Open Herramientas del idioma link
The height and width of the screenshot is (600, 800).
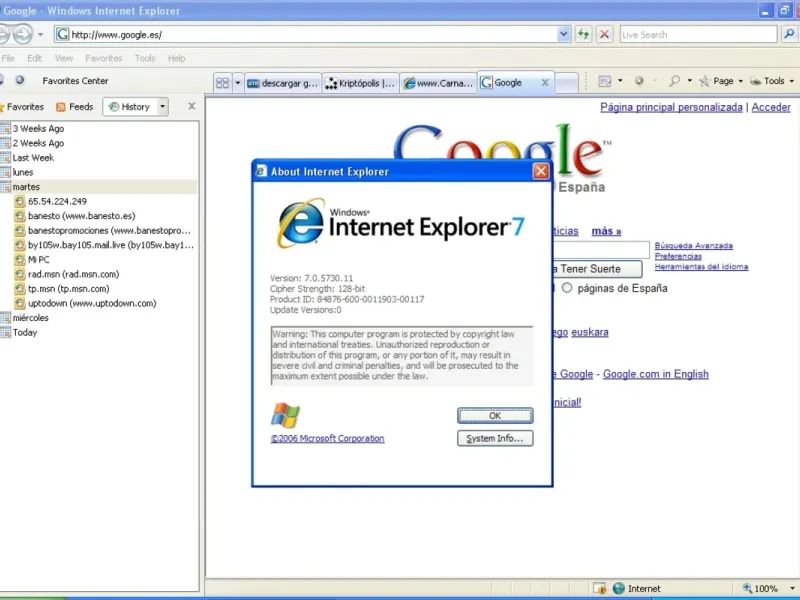point(701,266)
